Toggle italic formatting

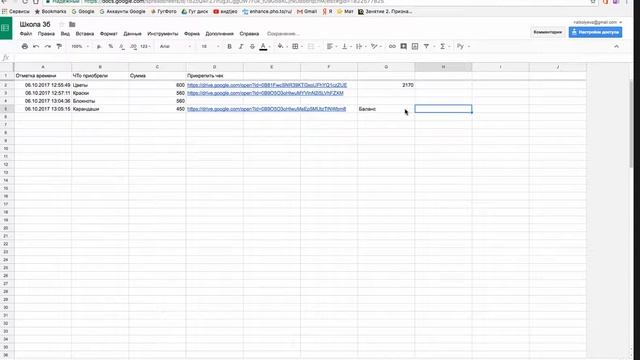pos(241,47)
